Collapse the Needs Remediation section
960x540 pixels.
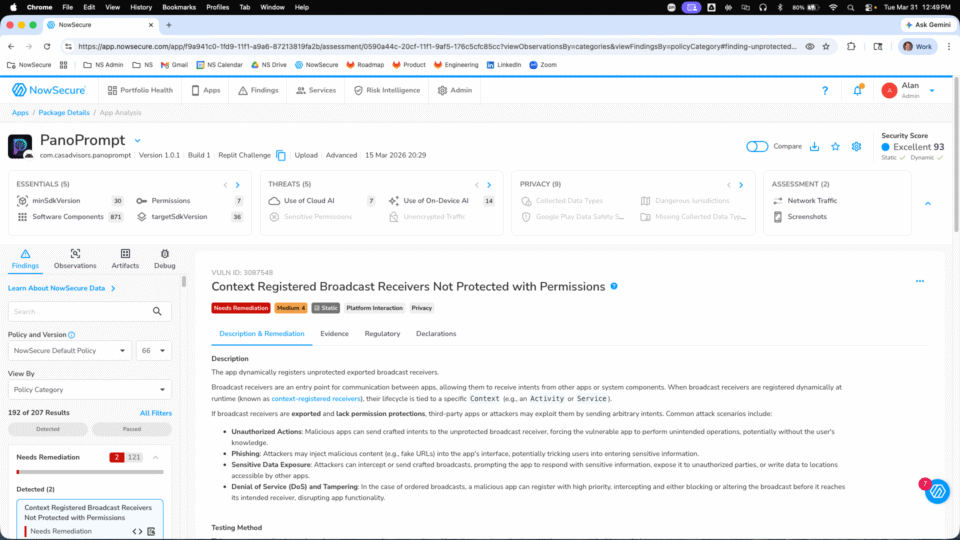[x=156, y=457]
